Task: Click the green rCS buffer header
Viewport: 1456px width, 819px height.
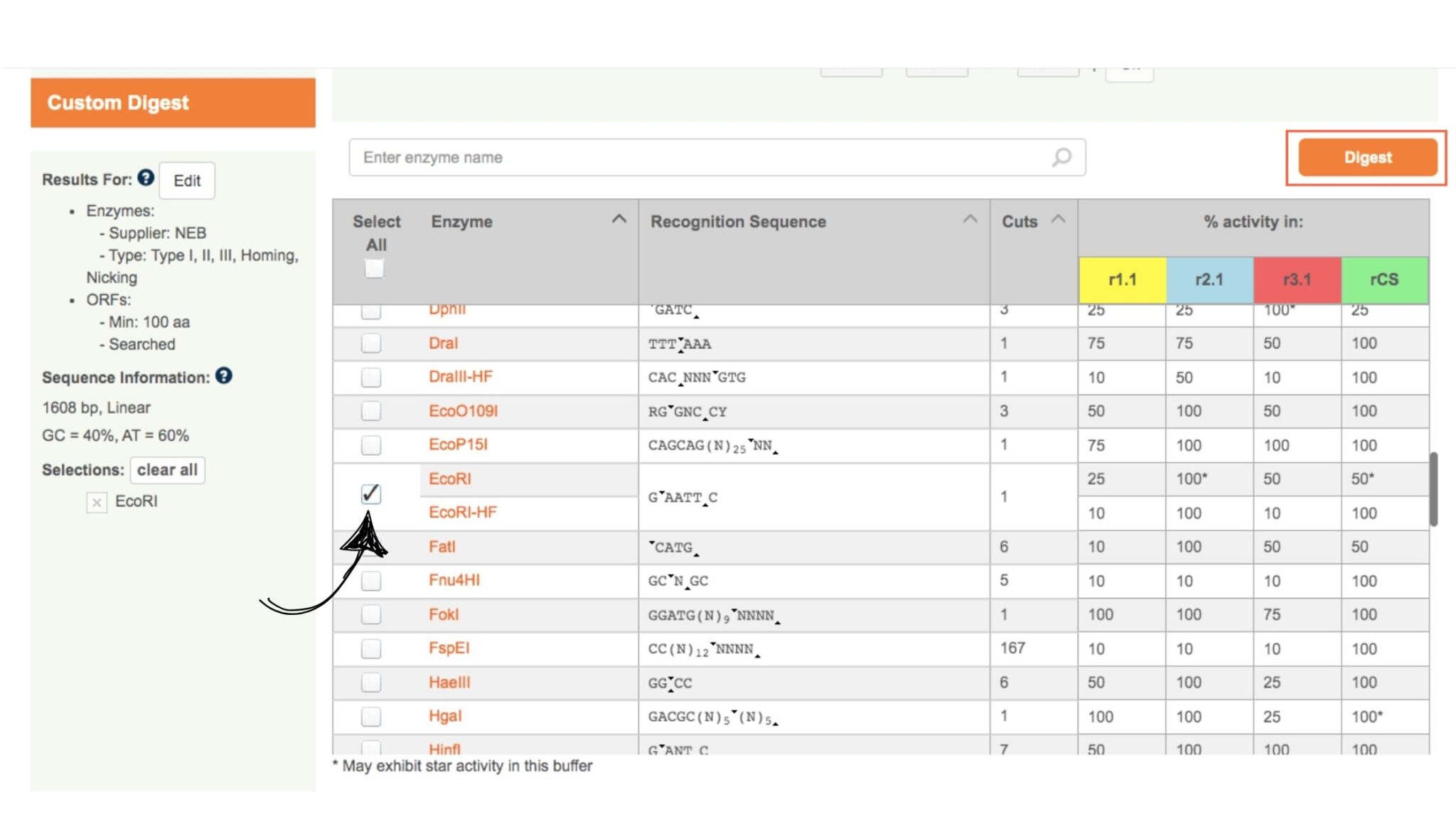Action: [1383, 280]
